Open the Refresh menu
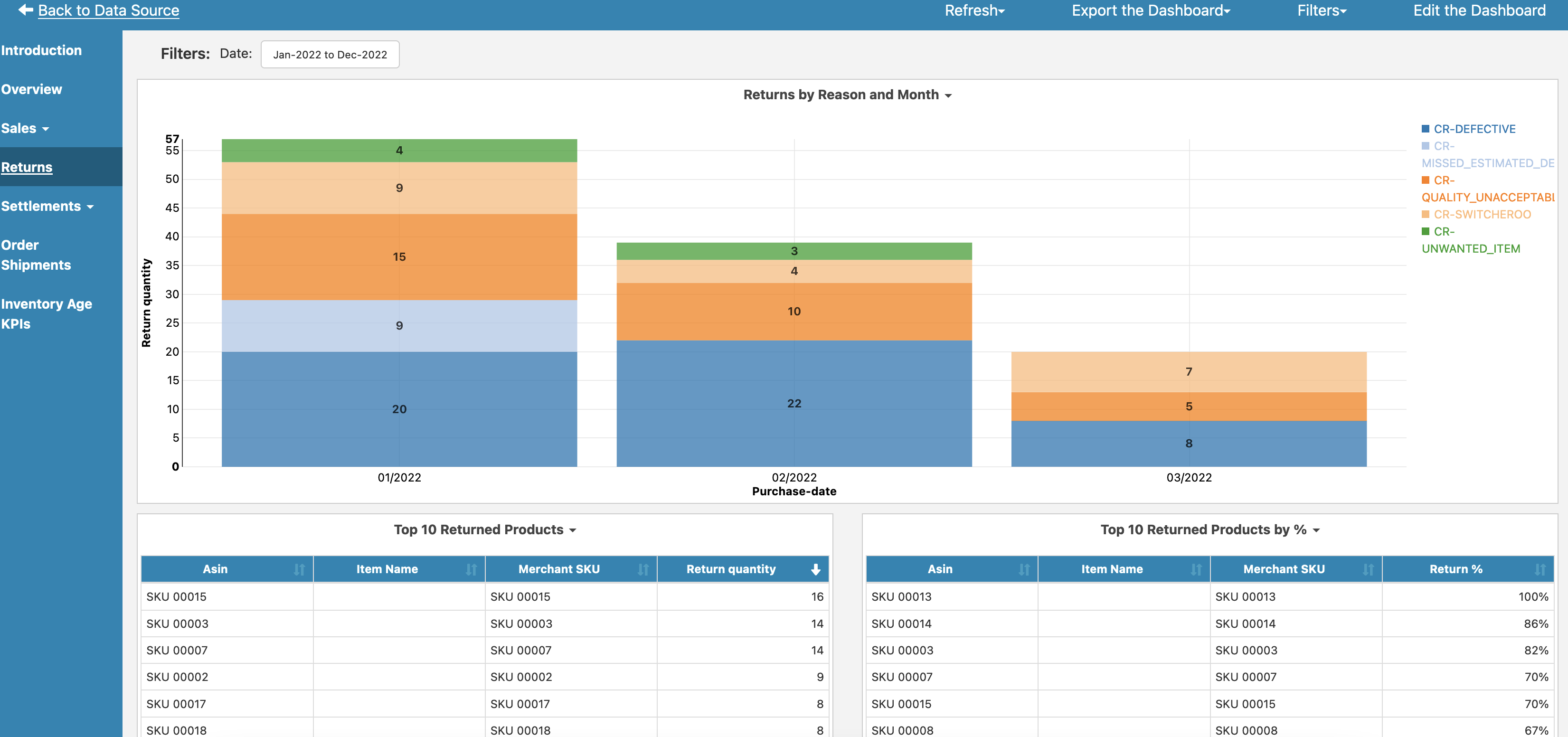 (974, 10)
